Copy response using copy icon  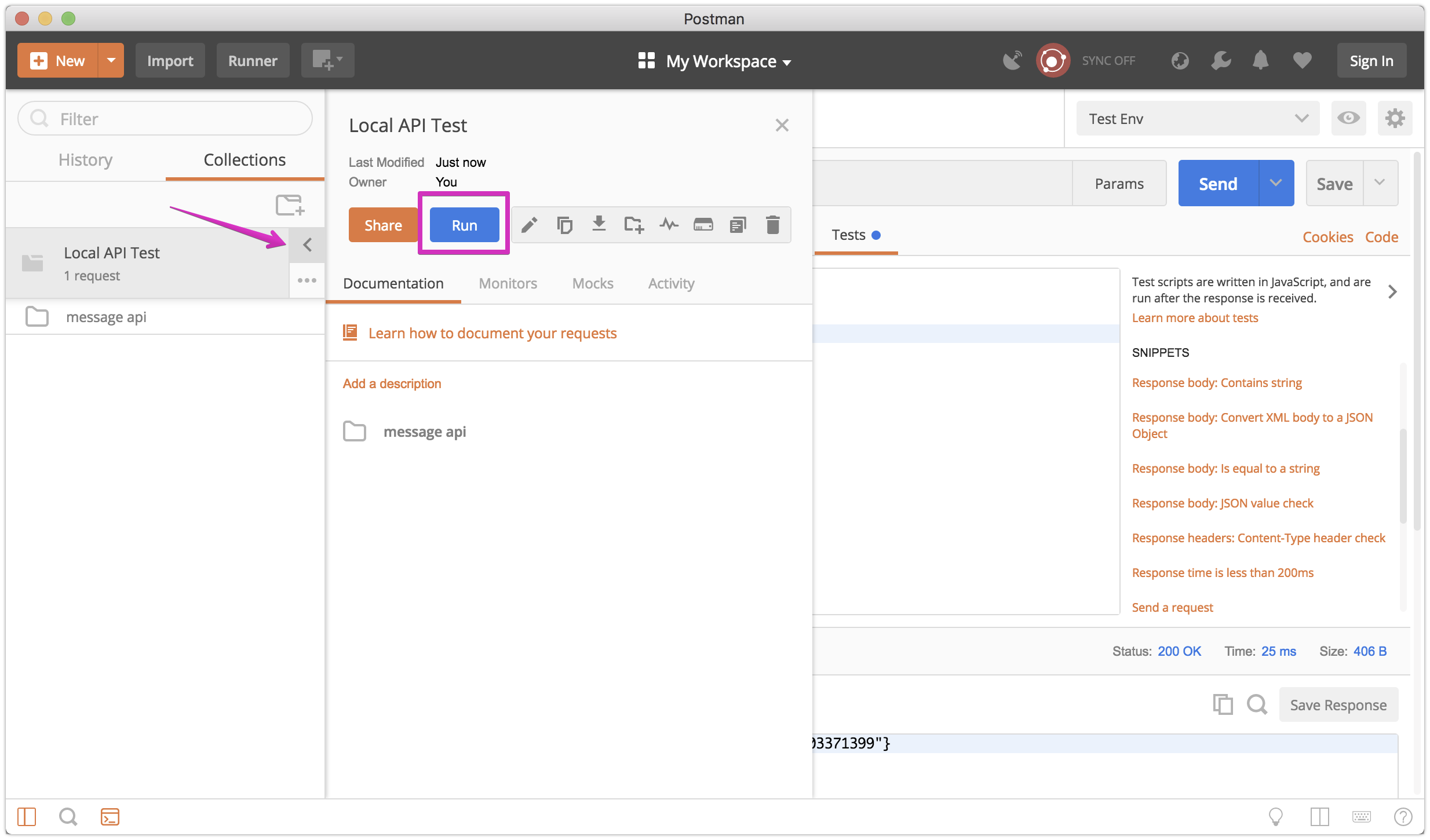click(x=1223, y=704)
